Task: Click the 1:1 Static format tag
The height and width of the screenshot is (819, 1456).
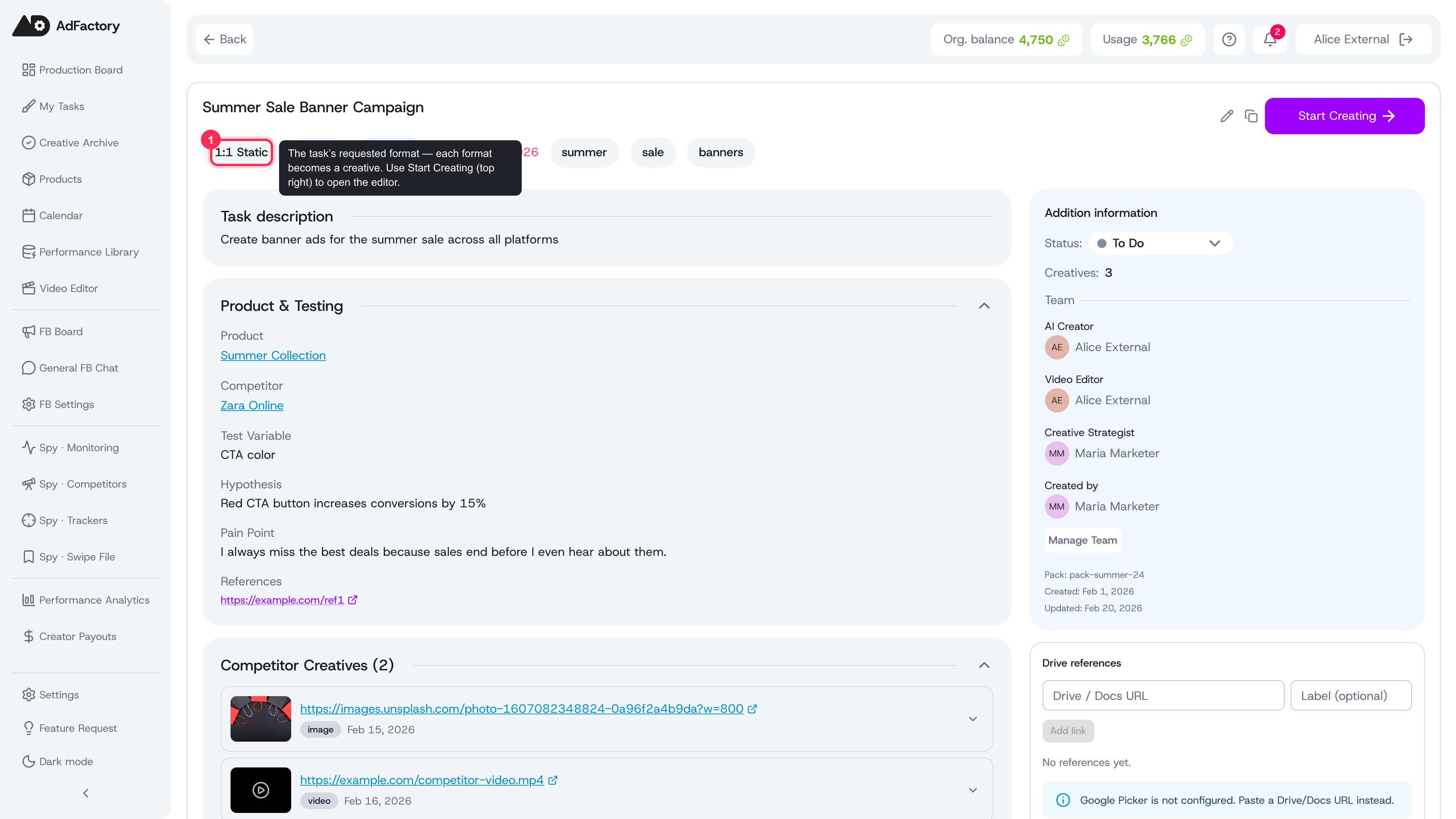Action: coord(242,152)
